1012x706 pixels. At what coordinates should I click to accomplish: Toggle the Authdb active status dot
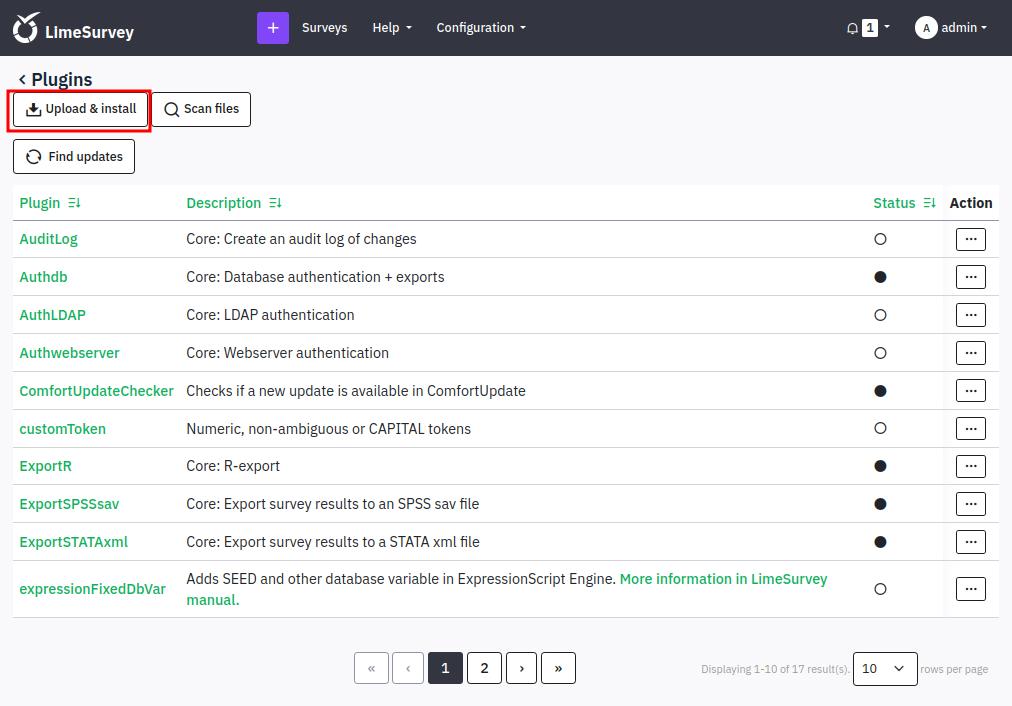(x=880, y=277)
